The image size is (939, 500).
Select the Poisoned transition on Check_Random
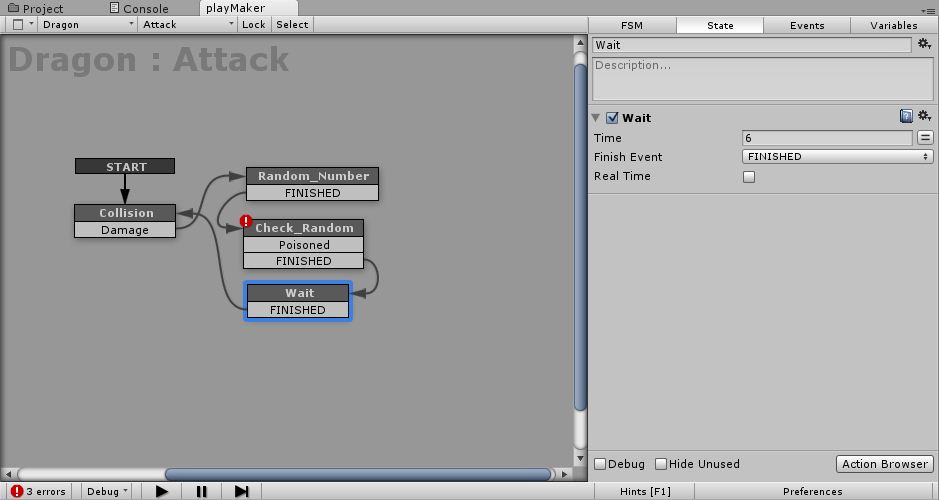pos(304,245)
